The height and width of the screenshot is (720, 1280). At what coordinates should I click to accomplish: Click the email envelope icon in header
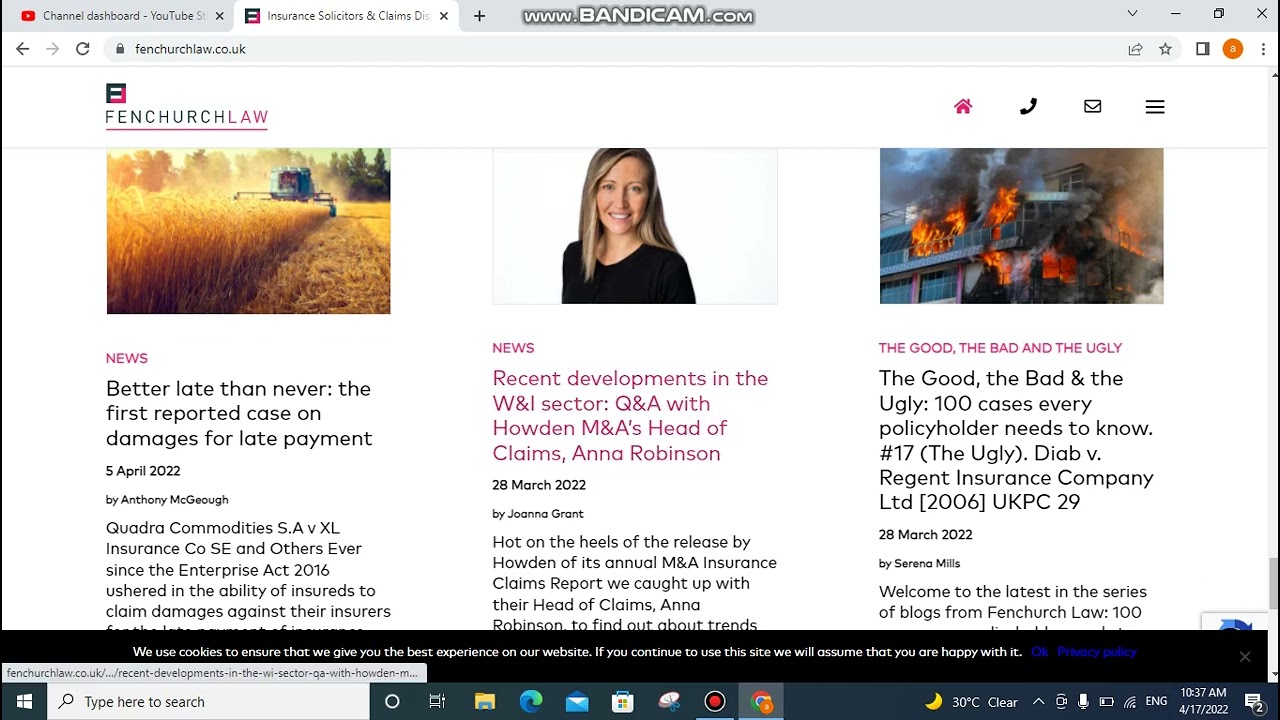[1093, 106]
